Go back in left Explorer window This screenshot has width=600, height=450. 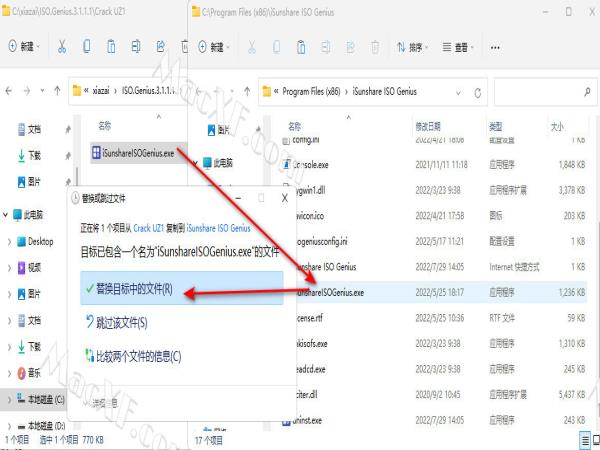click(x=9, y=91)
